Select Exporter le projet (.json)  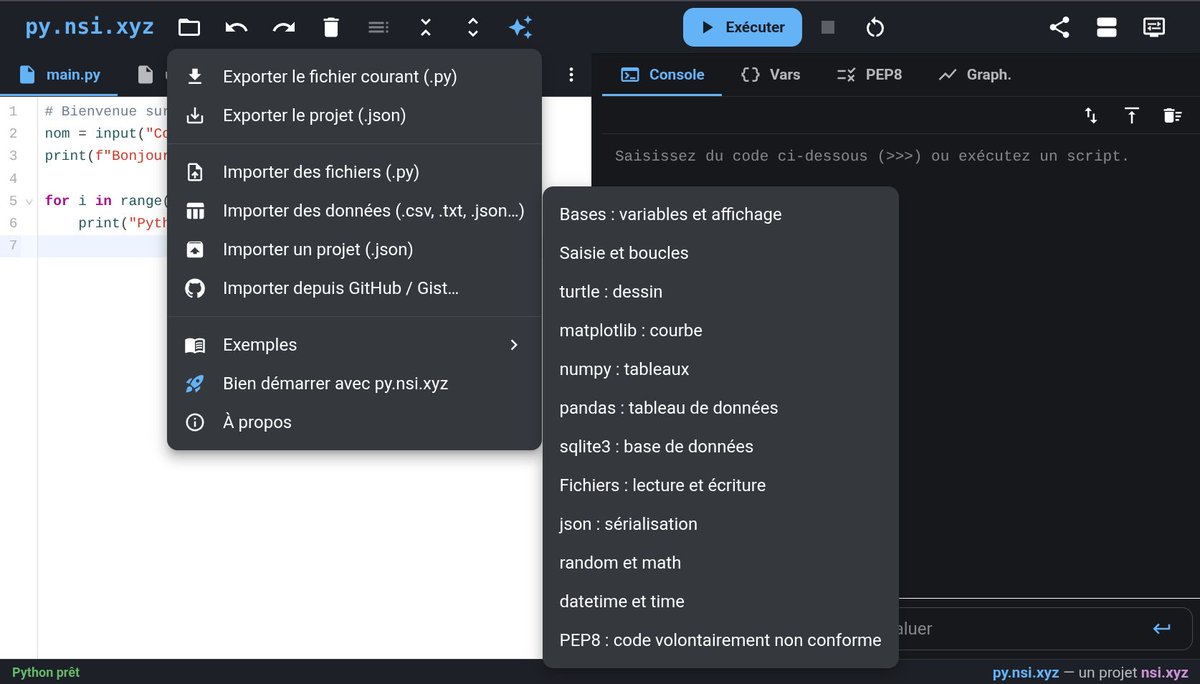[x=354, y=116]
